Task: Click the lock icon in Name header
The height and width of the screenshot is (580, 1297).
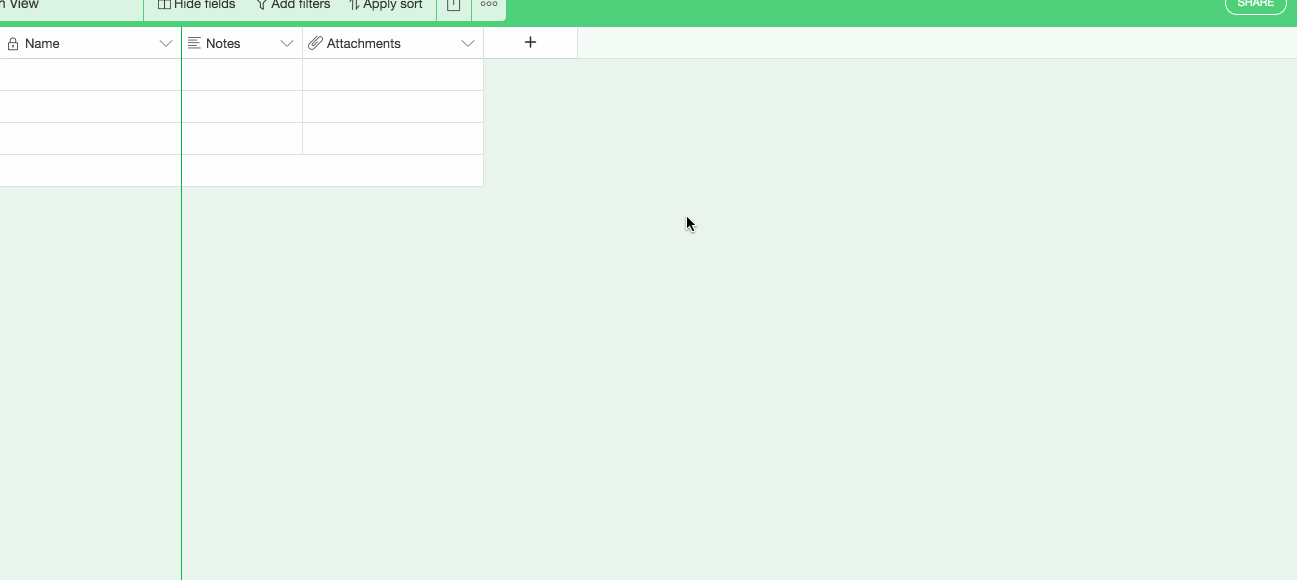Action: point(13,43)
